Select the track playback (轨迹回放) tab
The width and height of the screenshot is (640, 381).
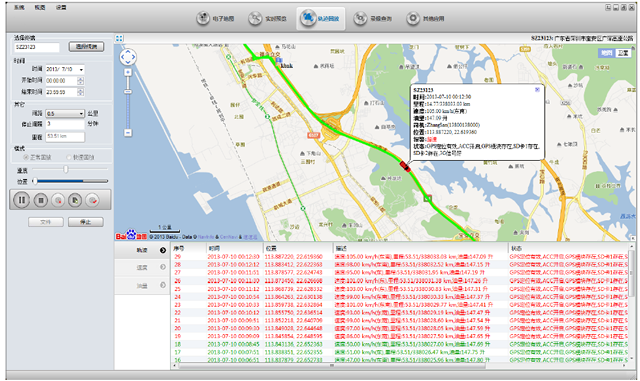tap(321, 18)
